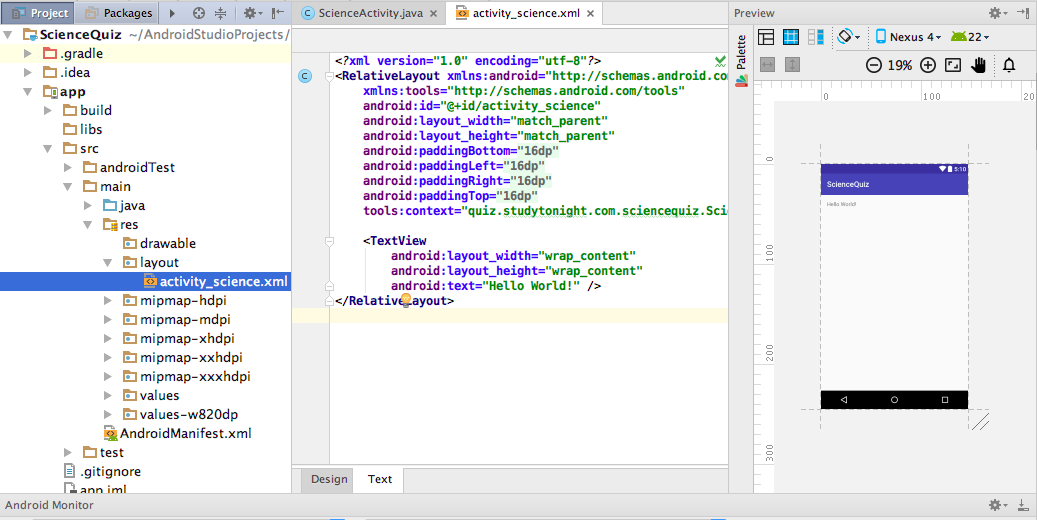Collapse the ScienceQuiz root node
This screenshot has width=1037, height=520.
point(8,34)
